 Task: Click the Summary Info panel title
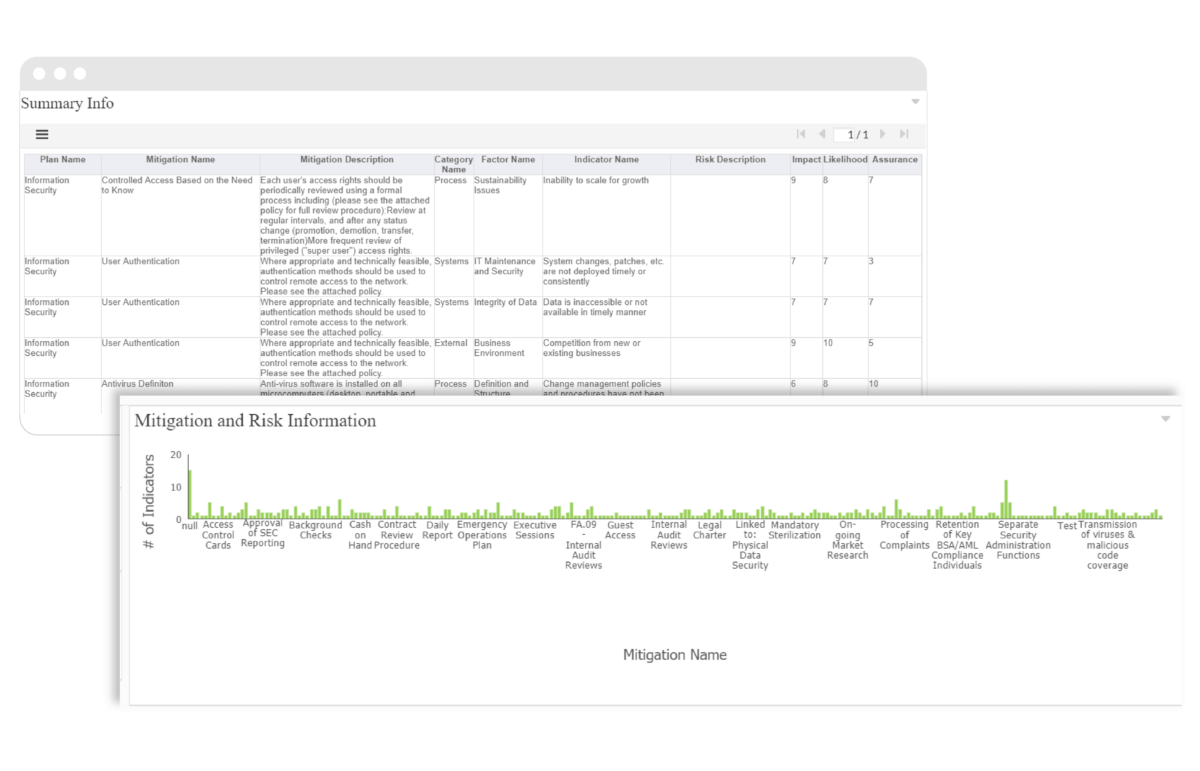tap(66, 103)
